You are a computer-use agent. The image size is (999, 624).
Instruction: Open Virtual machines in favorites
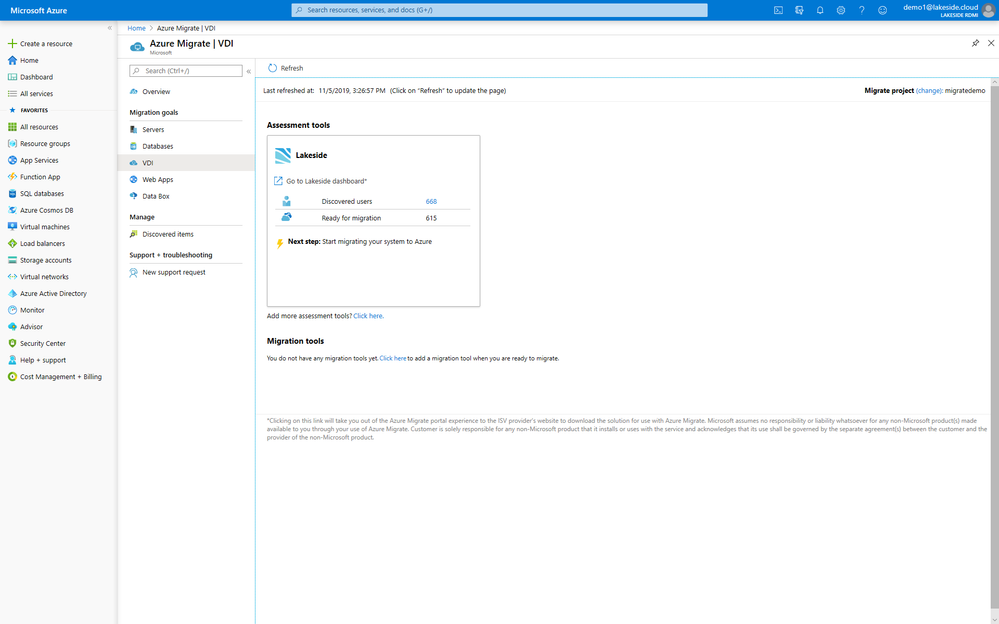(x=45, y=227)
